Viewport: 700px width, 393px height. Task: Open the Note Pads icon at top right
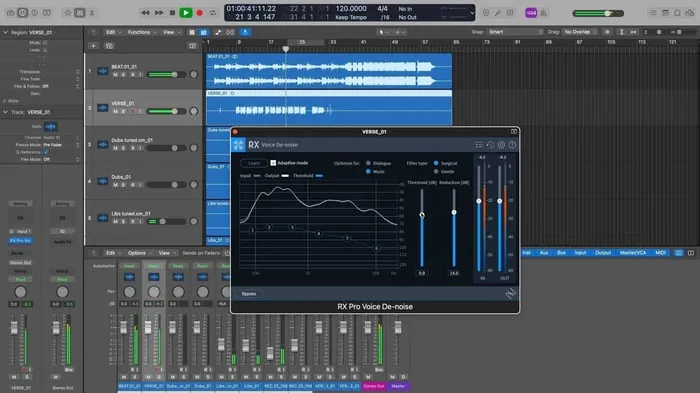[x=665, y=13]
